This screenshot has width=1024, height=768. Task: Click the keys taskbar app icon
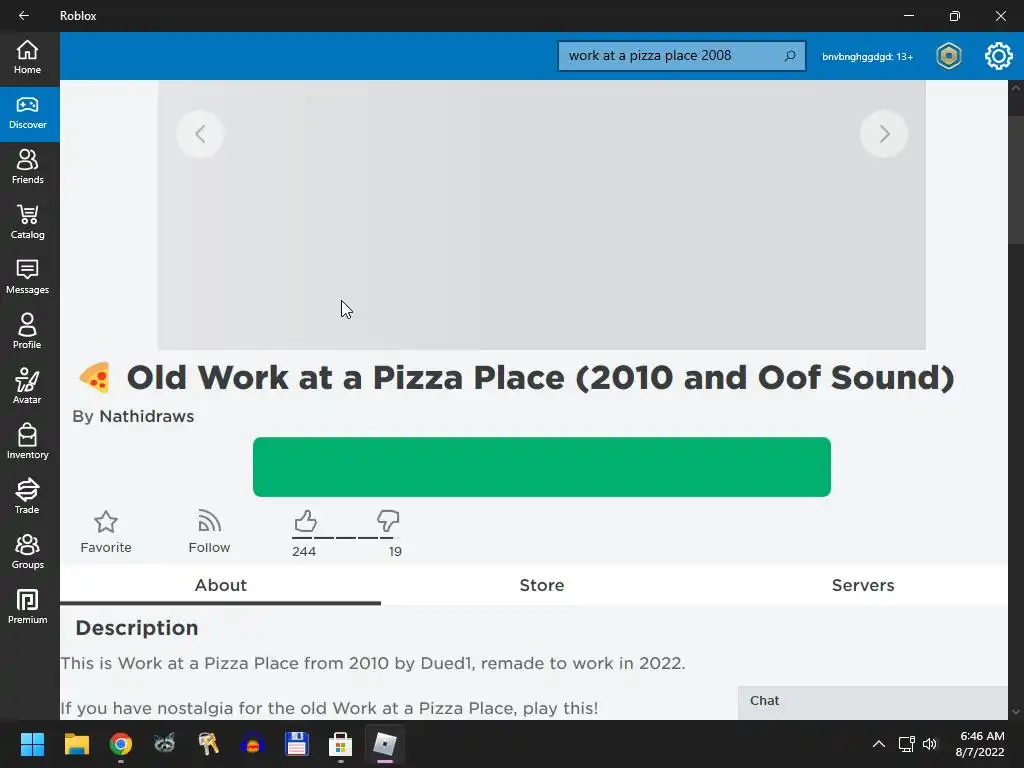click(208, 744)
